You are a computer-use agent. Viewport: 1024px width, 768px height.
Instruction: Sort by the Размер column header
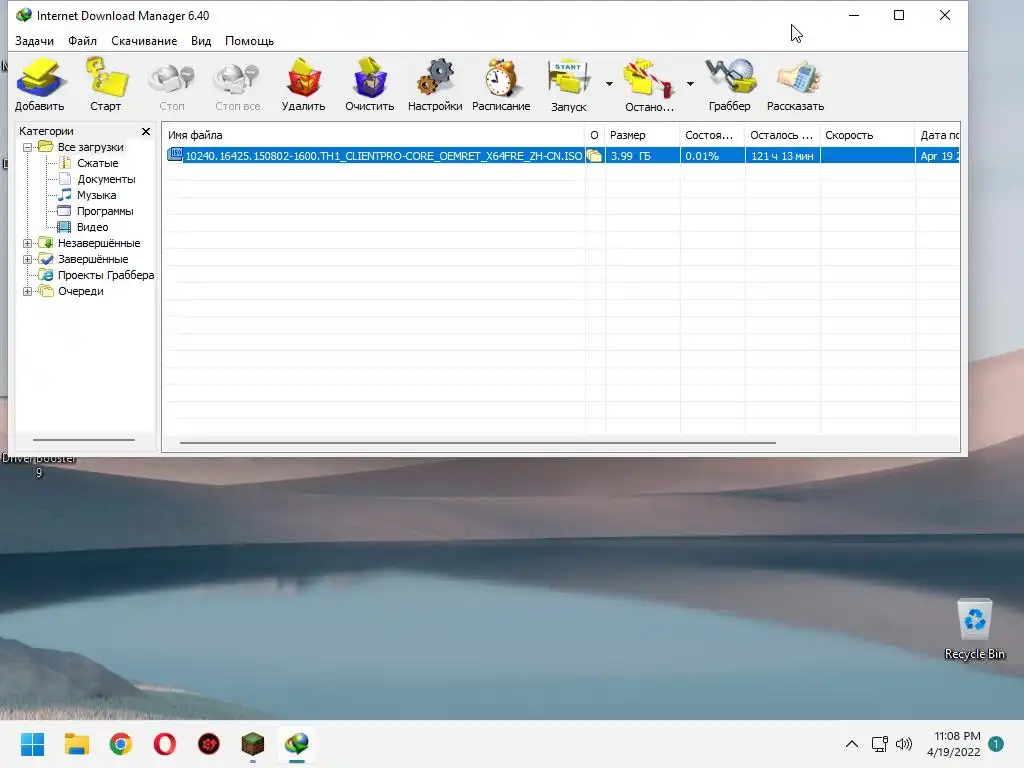coord(642,135)
